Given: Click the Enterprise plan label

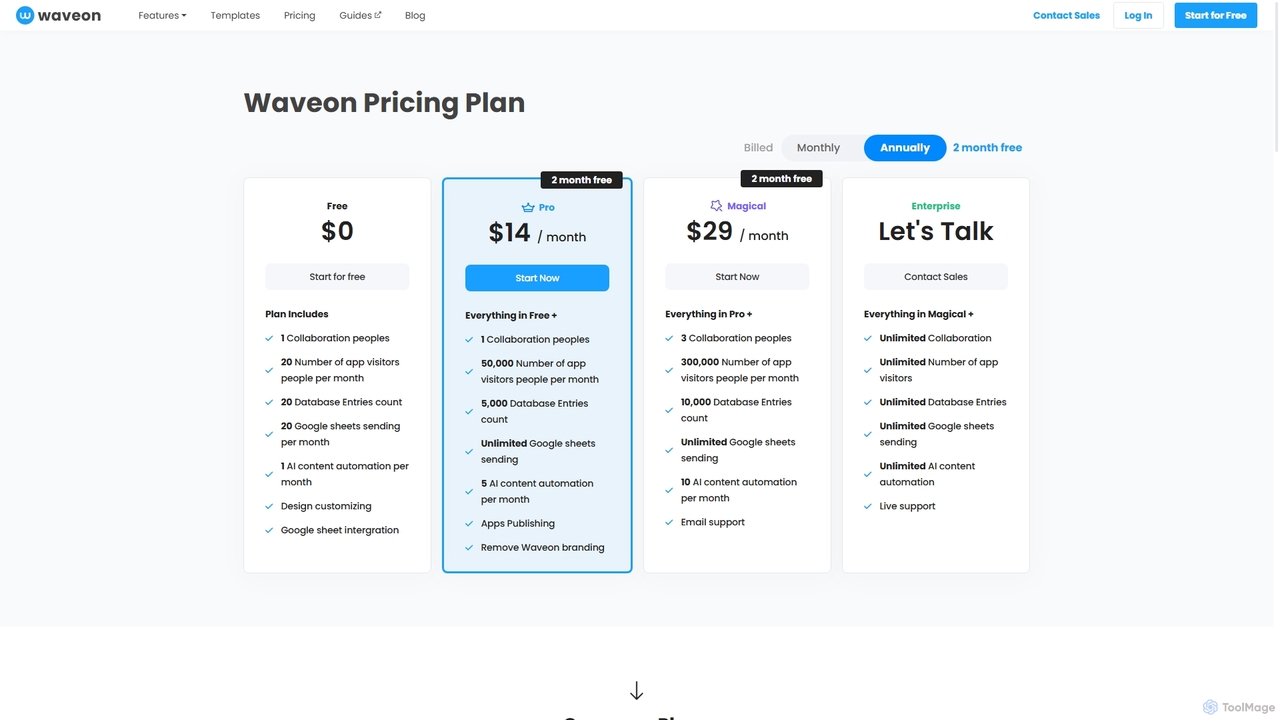Looking at the screenshot, I should click(x=936, y=206).
